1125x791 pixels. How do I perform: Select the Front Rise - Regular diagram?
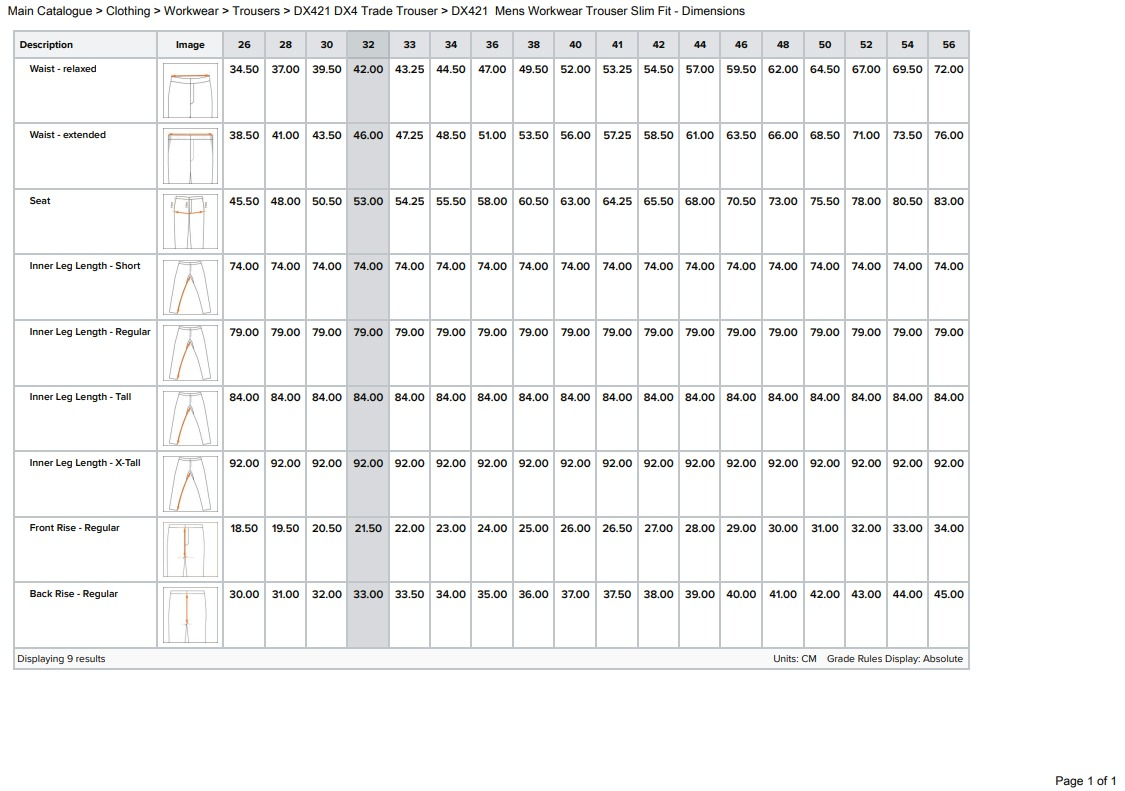coord(190,549)
